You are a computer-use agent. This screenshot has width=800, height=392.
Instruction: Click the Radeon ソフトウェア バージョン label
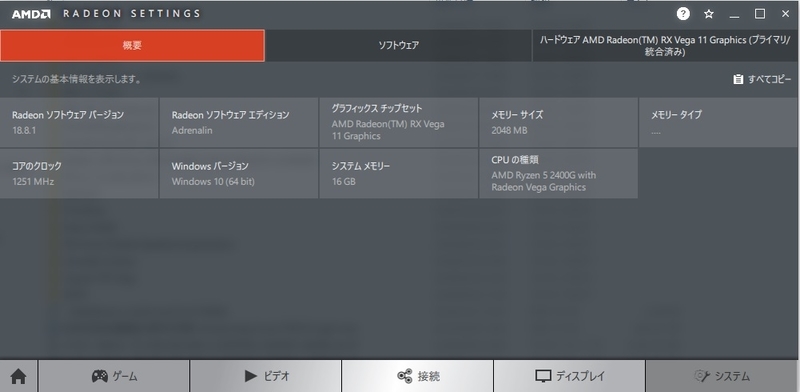(68, 115)
